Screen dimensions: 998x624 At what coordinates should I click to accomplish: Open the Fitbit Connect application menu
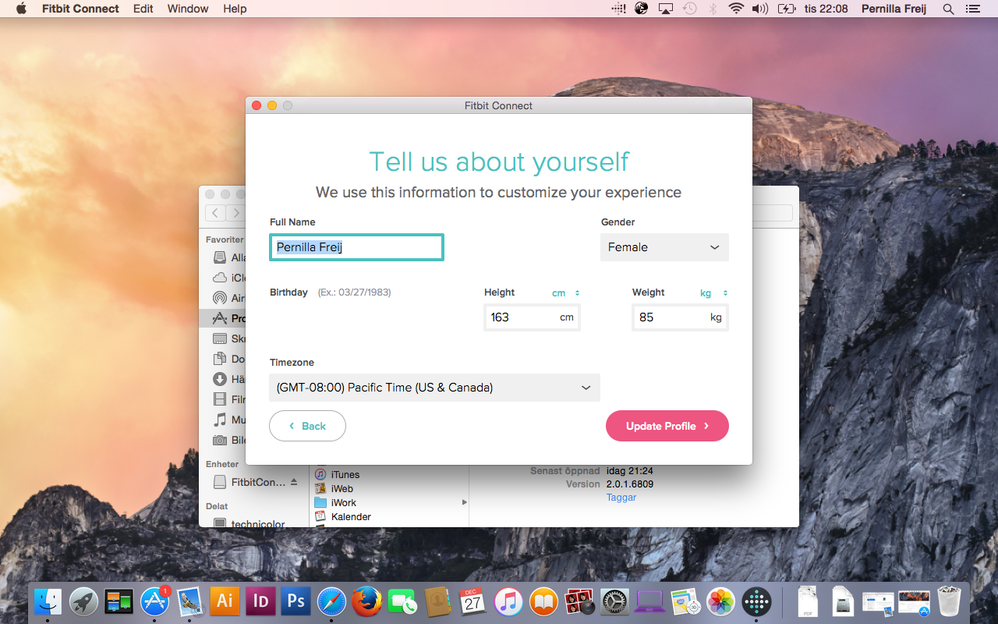tap(80, 9)
